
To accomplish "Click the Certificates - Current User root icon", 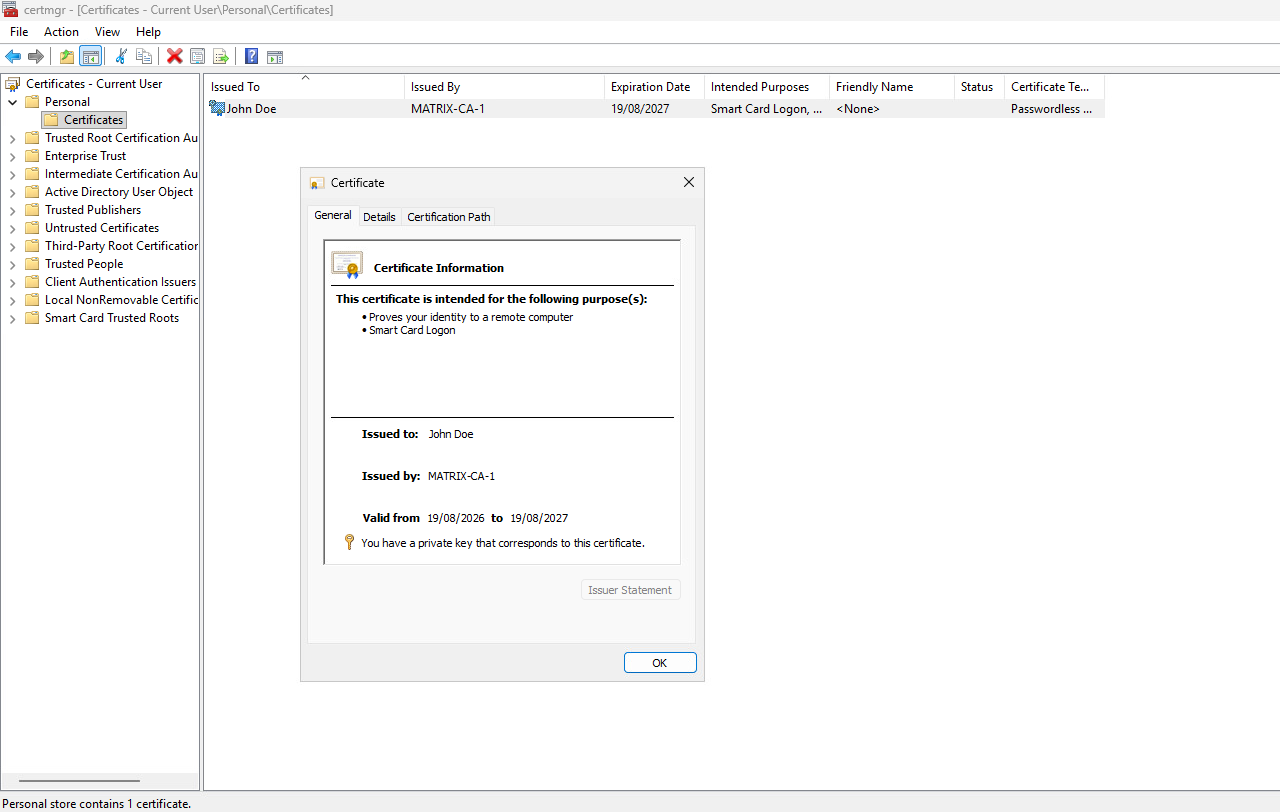I will click(13, 84).
